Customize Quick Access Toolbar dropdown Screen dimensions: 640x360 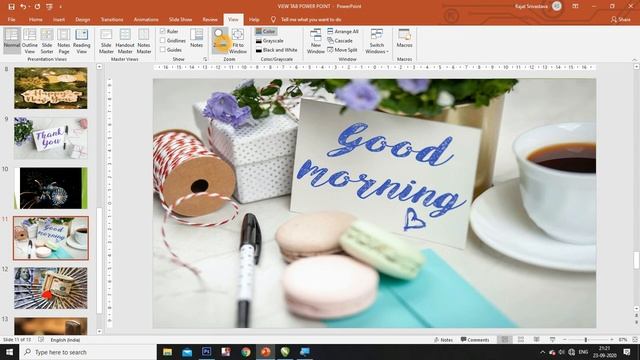tap(61, 7)
